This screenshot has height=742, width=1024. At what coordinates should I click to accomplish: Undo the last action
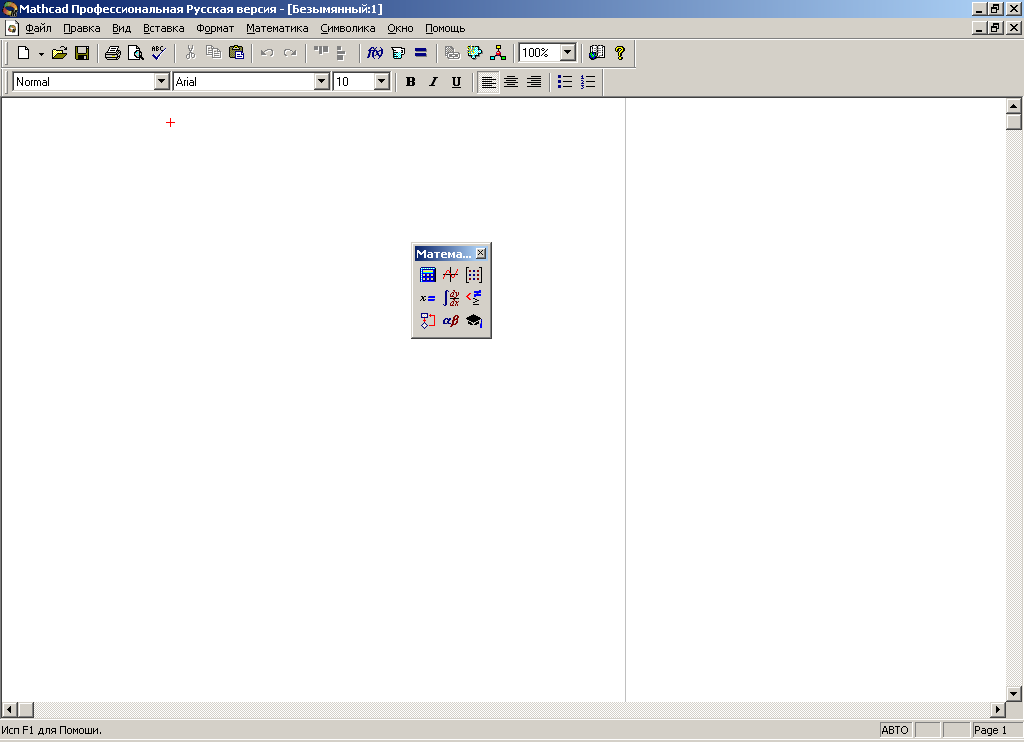point(266,53)
